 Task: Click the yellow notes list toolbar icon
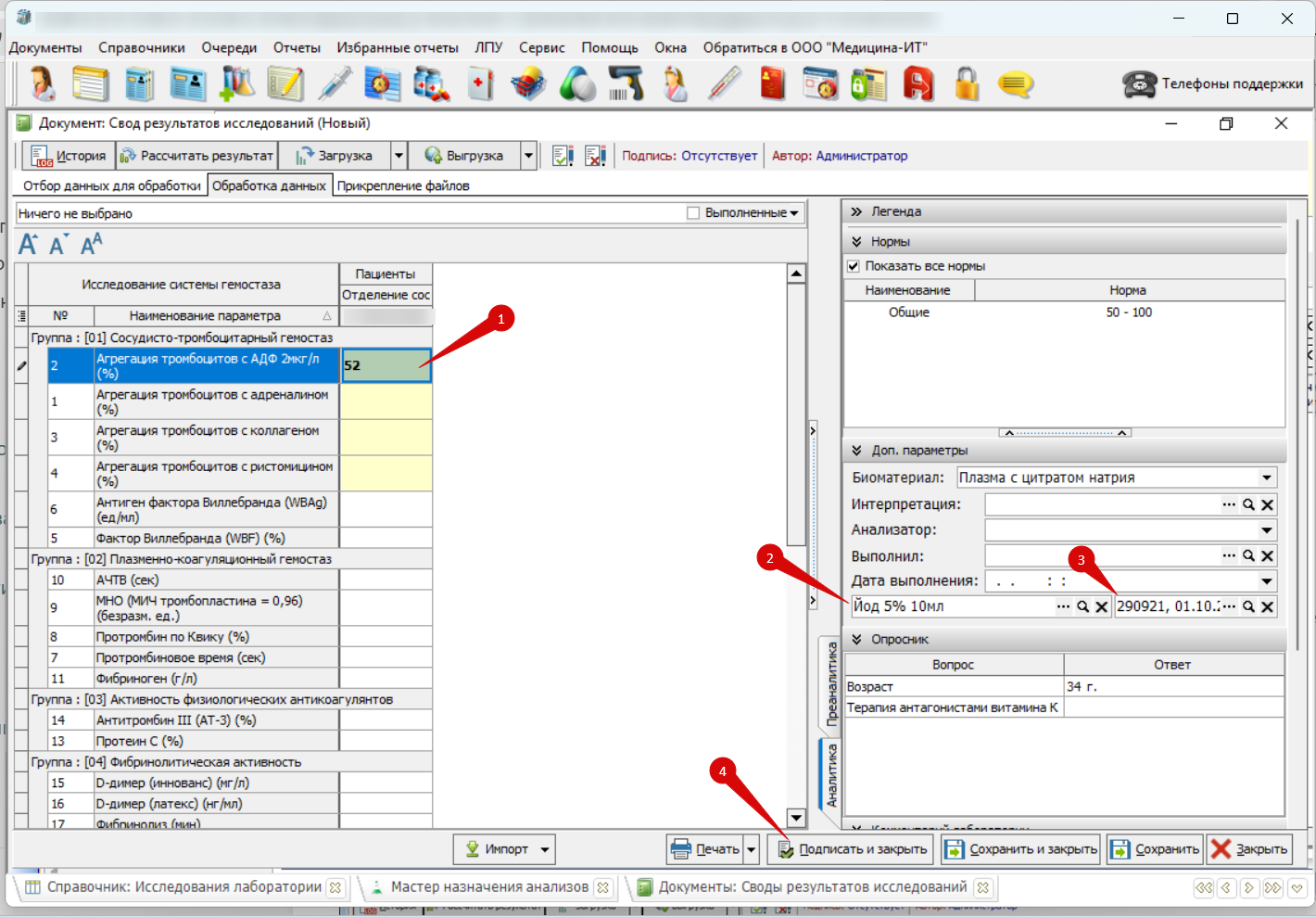pos(91,84)
